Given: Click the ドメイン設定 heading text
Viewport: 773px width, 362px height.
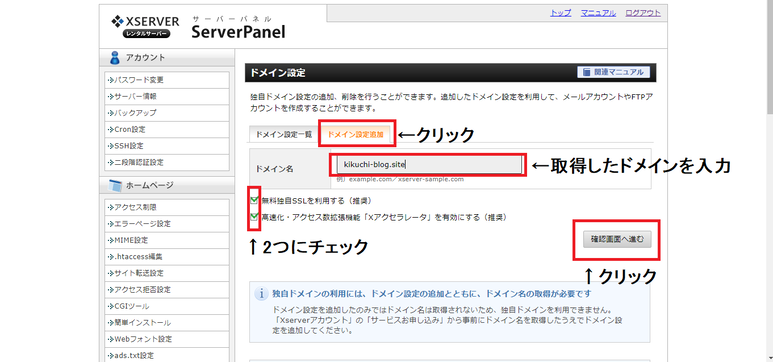Looking at the screenshot, I should coord(278,73).
